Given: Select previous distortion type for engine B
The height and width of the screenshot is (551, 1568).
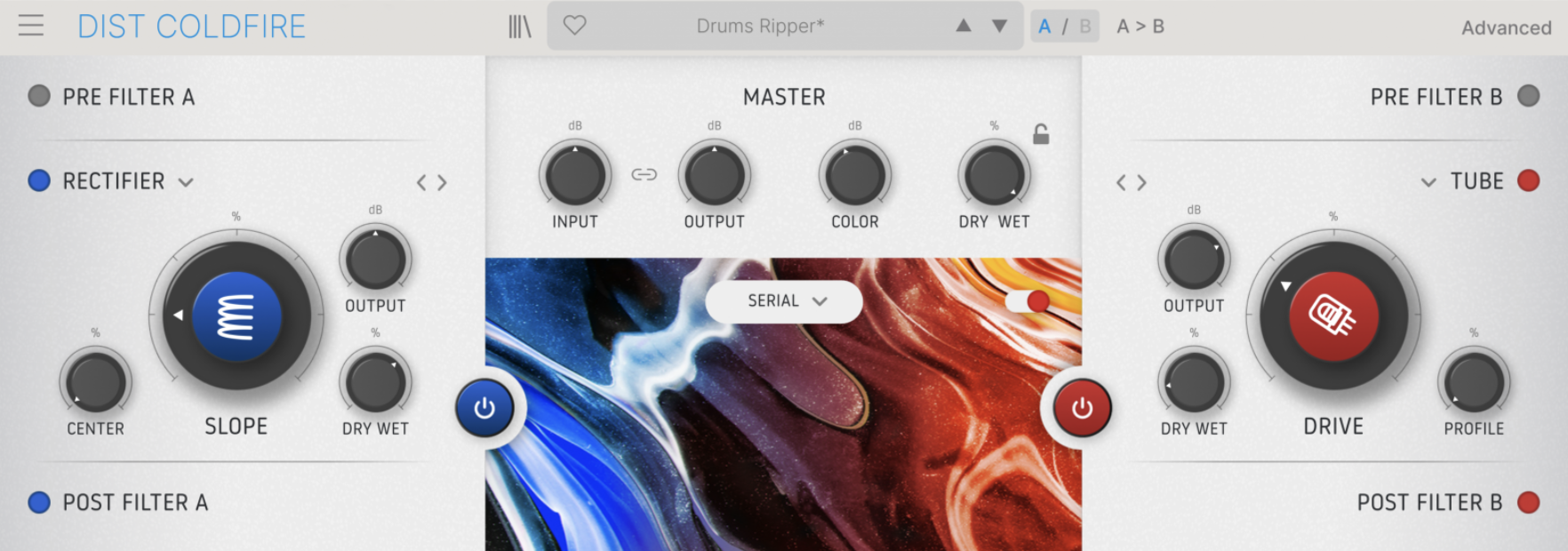Looking at the screenshot, I should pos(1121,182).
